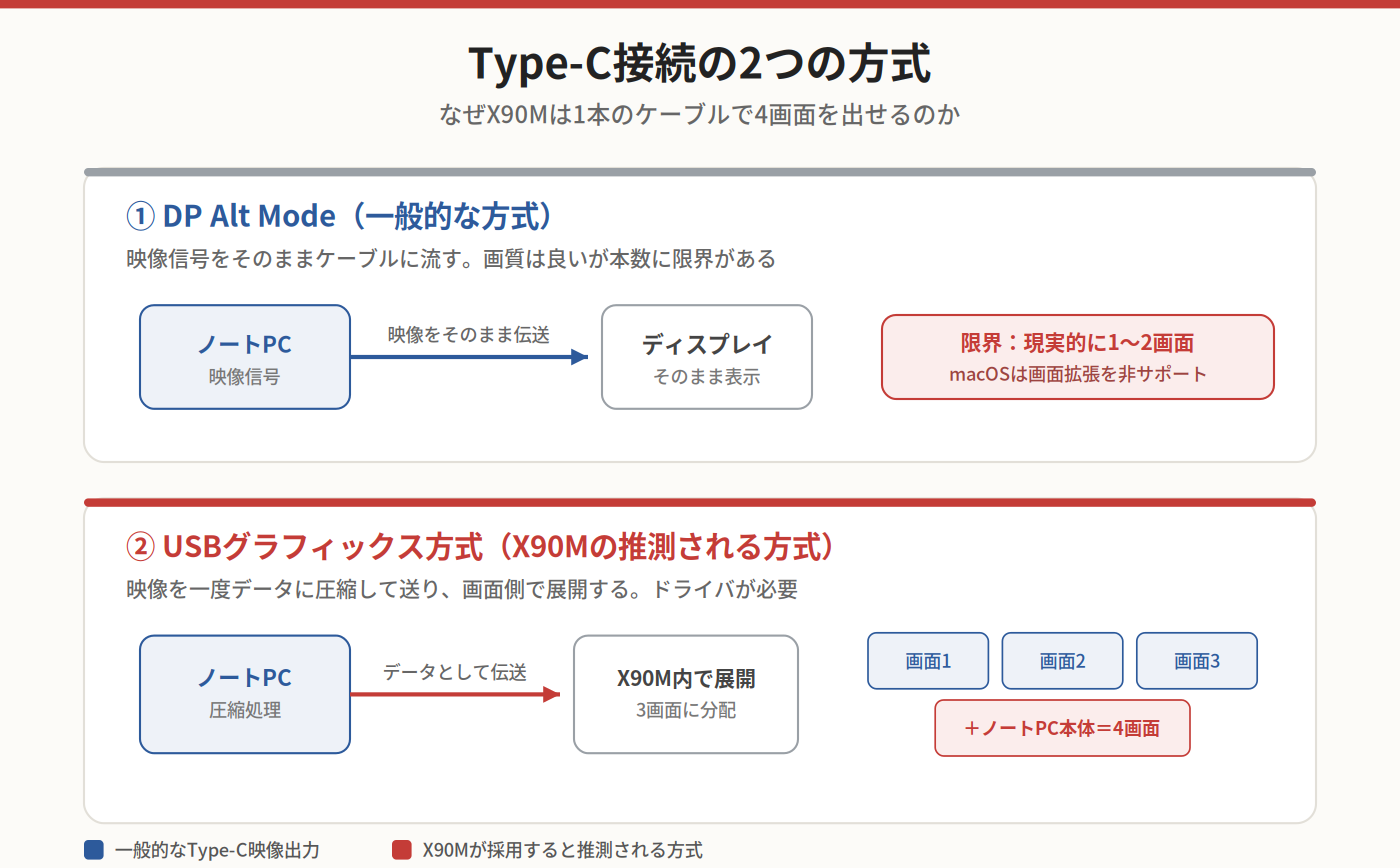This screenshot has width=1400, height=868.
Task: Click the 画面3 box
Action: (1197, 661)
